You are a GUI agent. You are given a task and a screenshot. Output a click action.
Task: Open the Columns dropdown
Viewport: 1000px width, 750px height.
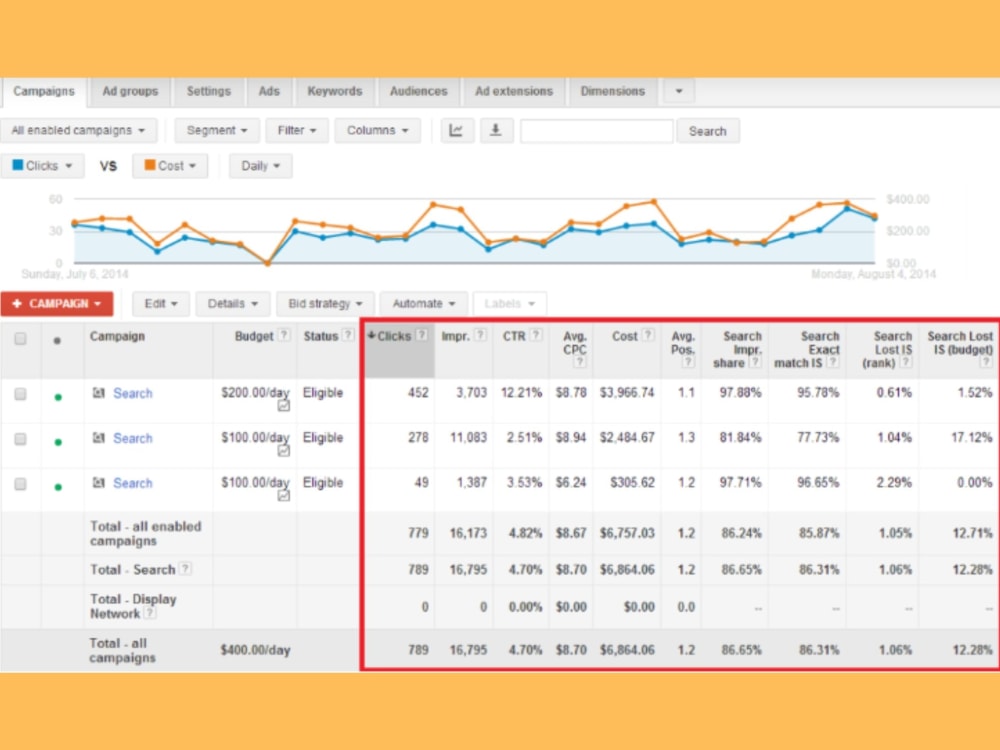tap(377, 131)
